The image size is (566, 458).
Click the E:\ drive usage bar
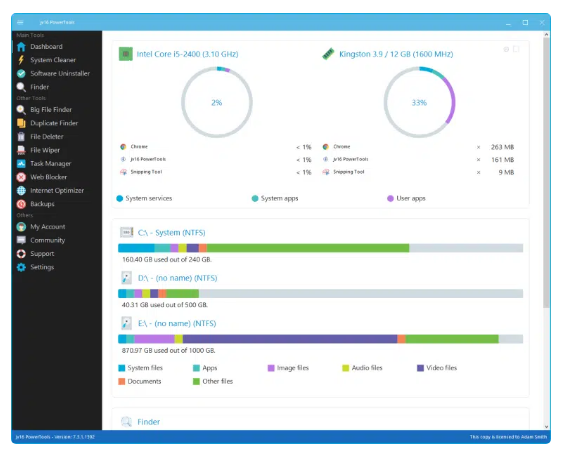321,339
